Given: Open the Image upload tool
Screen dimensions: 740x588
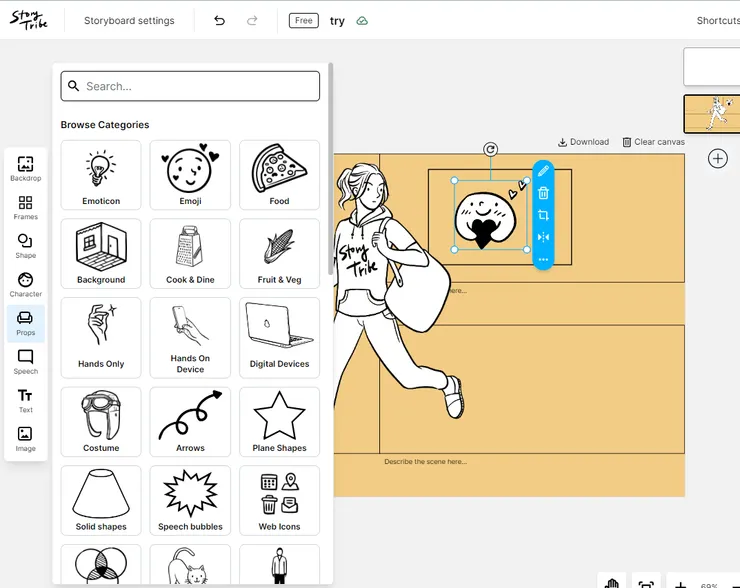Looking at the screenshot, I should click(x=25, y=439).
